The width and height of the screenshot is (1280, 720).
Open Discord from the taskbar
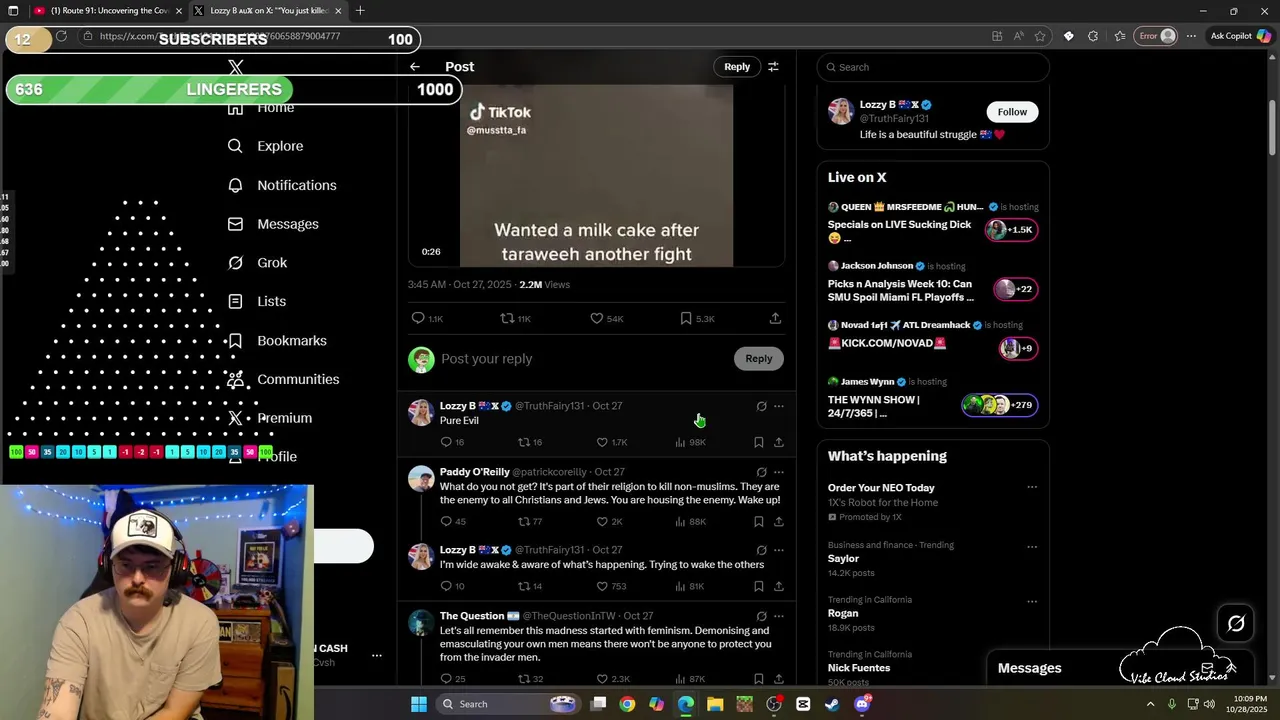(862, 704)
